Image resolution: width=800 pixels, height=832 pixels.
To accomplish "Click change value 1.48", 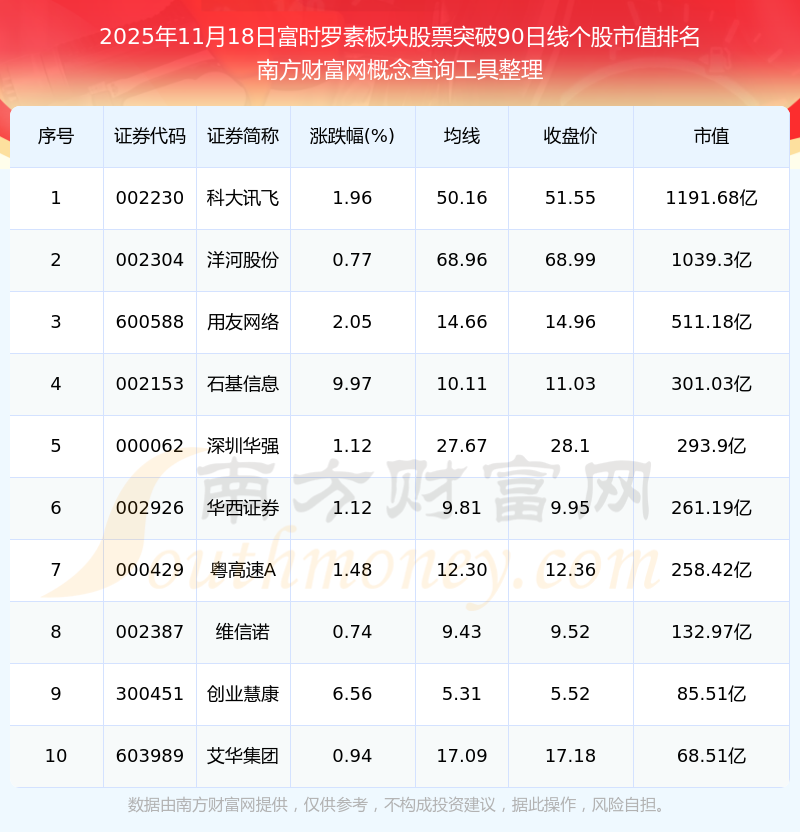I will pos(352,570).
